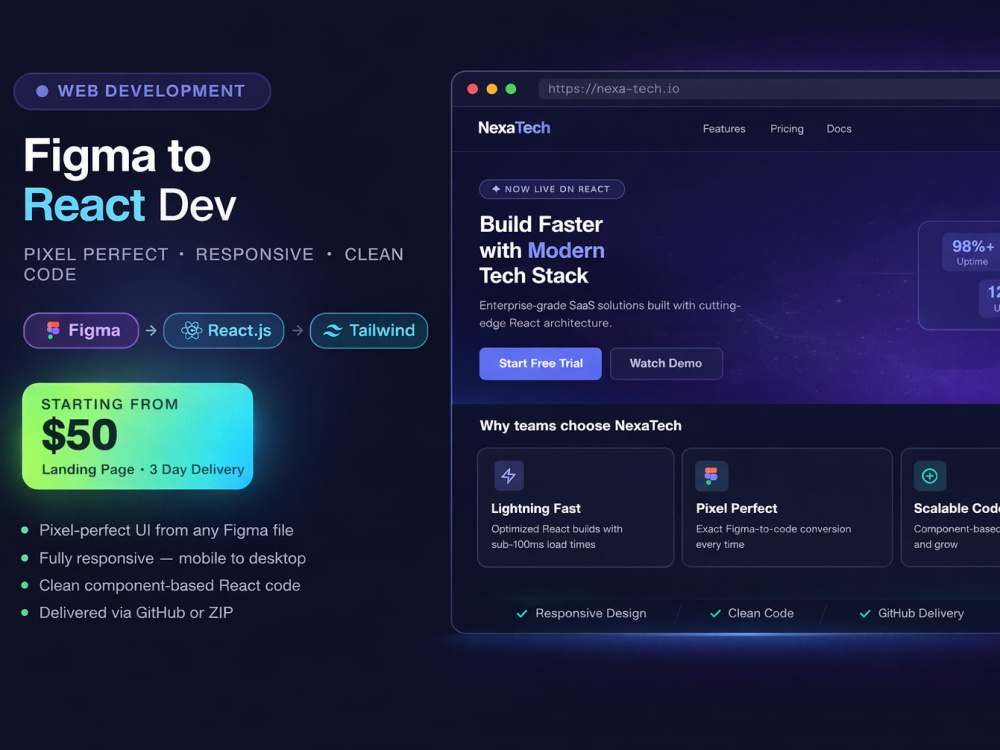
Task: Click the $50 starting price card
Action: [138, 436]
